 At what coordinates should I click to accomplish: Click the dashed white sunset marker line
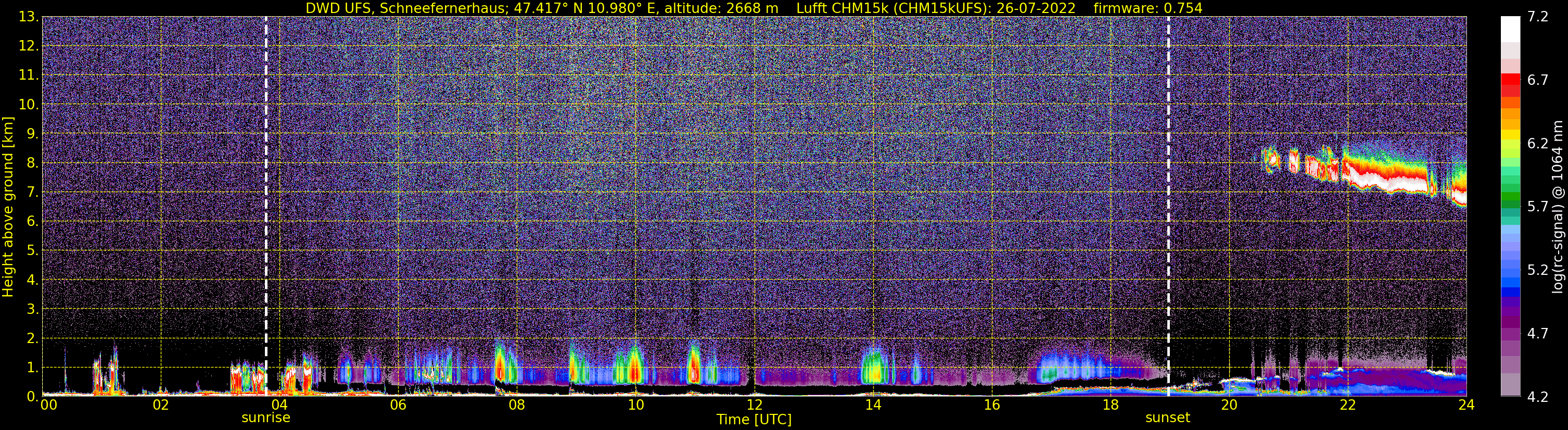coord(1168,207)
